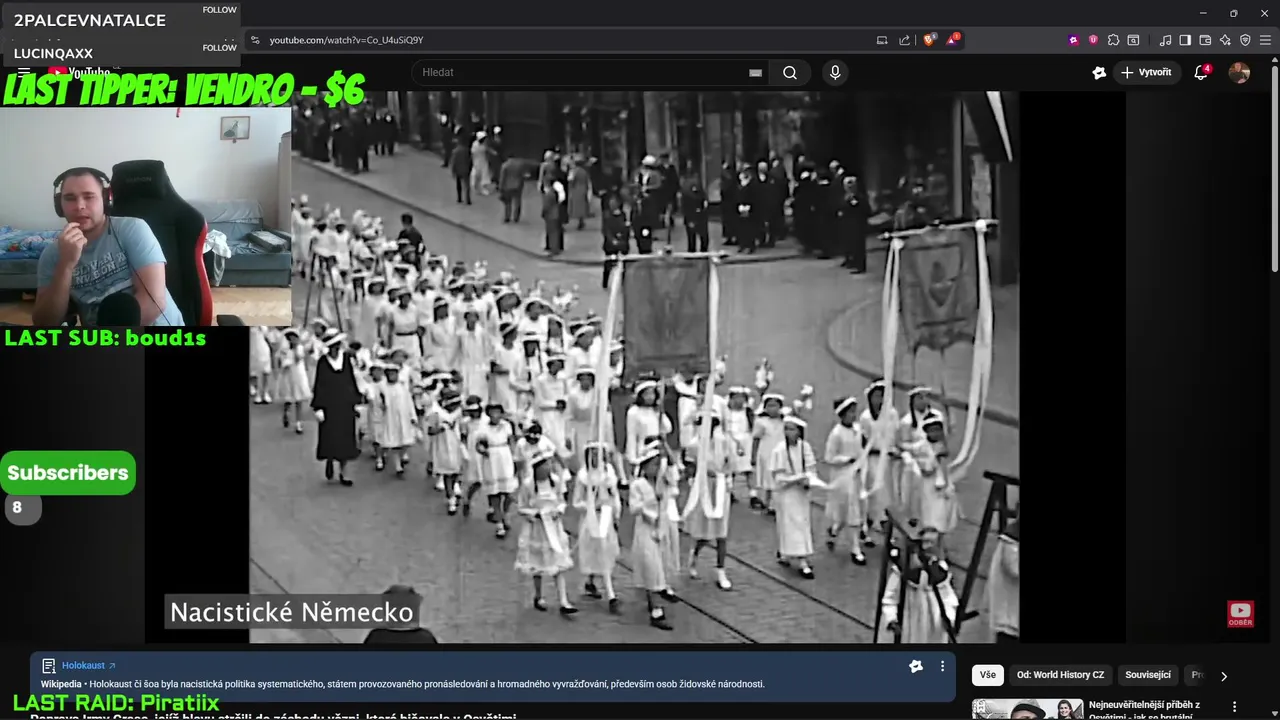
Task: Open Brave Leo AI sparkle icon
Action: (1225, 40)
